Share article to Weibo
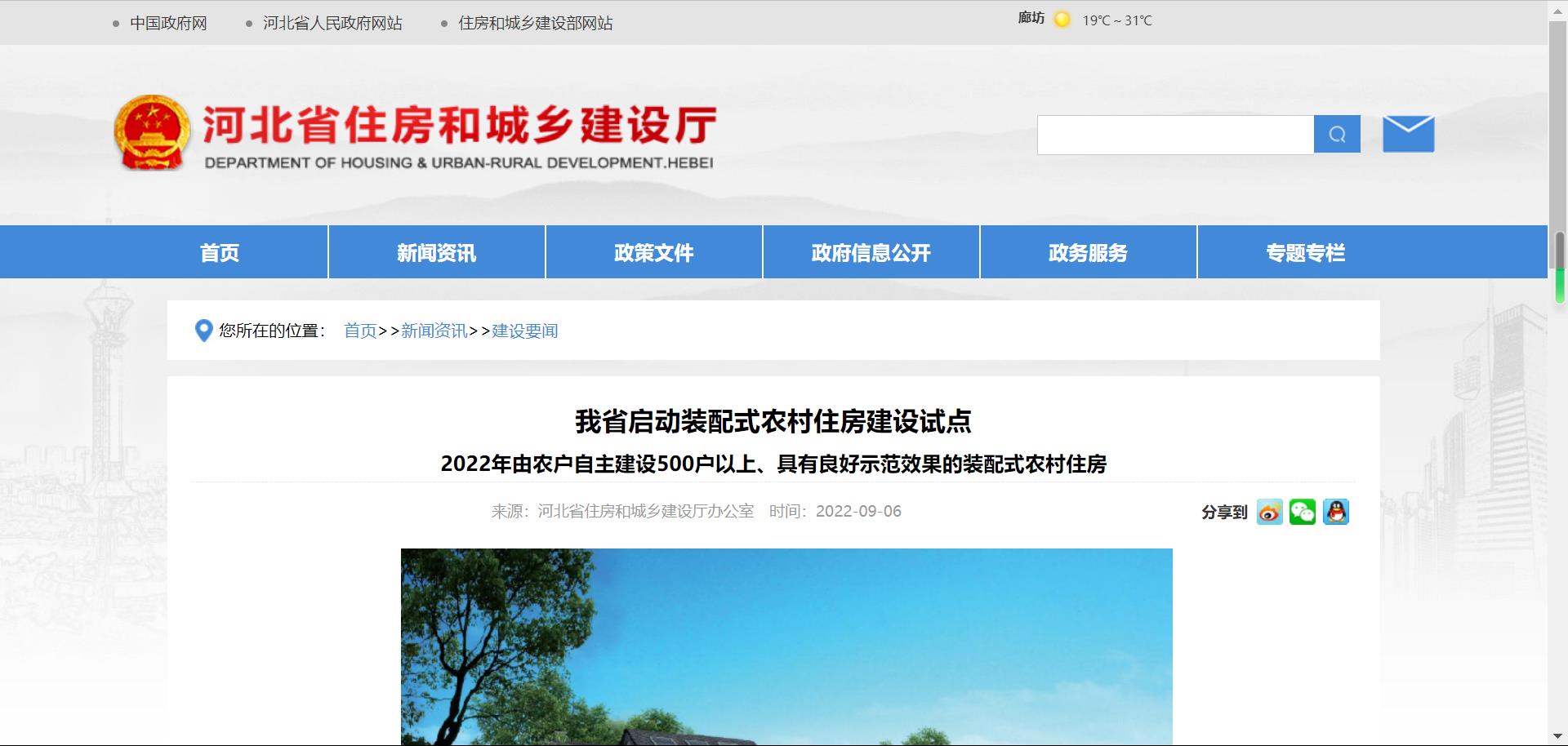 pos(1269,512)
